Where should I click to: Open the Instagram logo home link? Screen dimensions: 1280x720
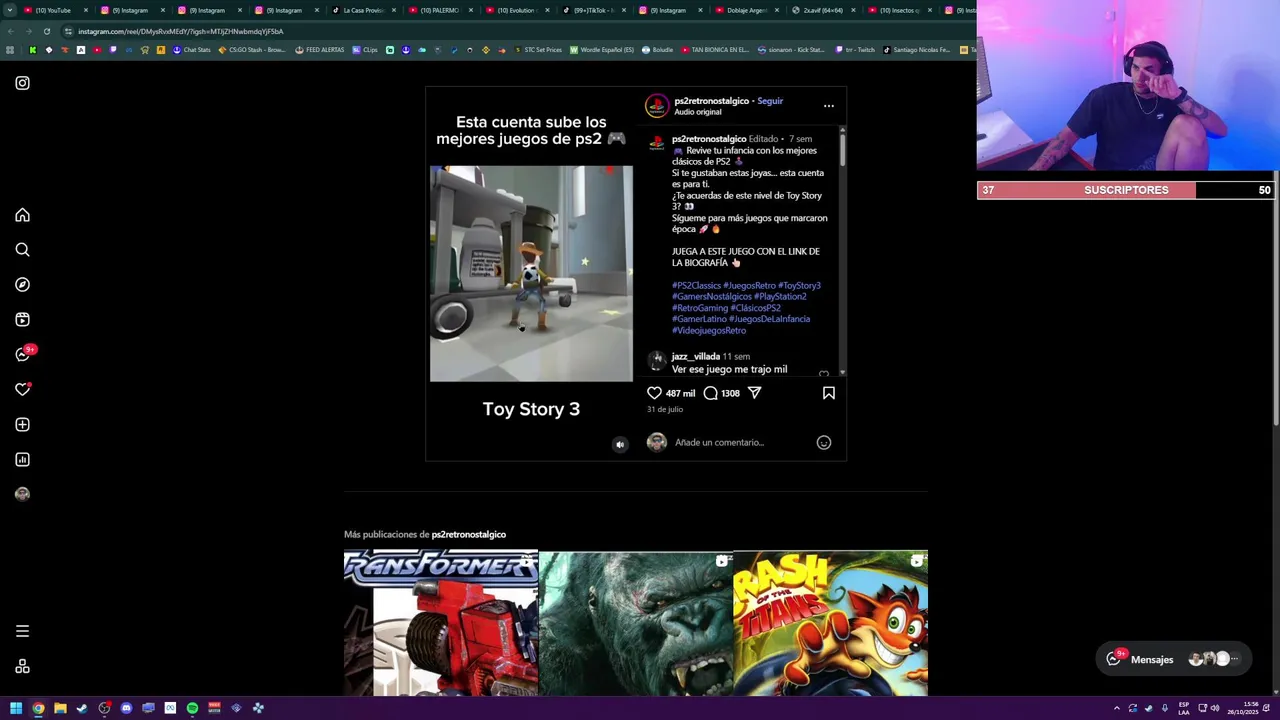(x=22, y=83)
